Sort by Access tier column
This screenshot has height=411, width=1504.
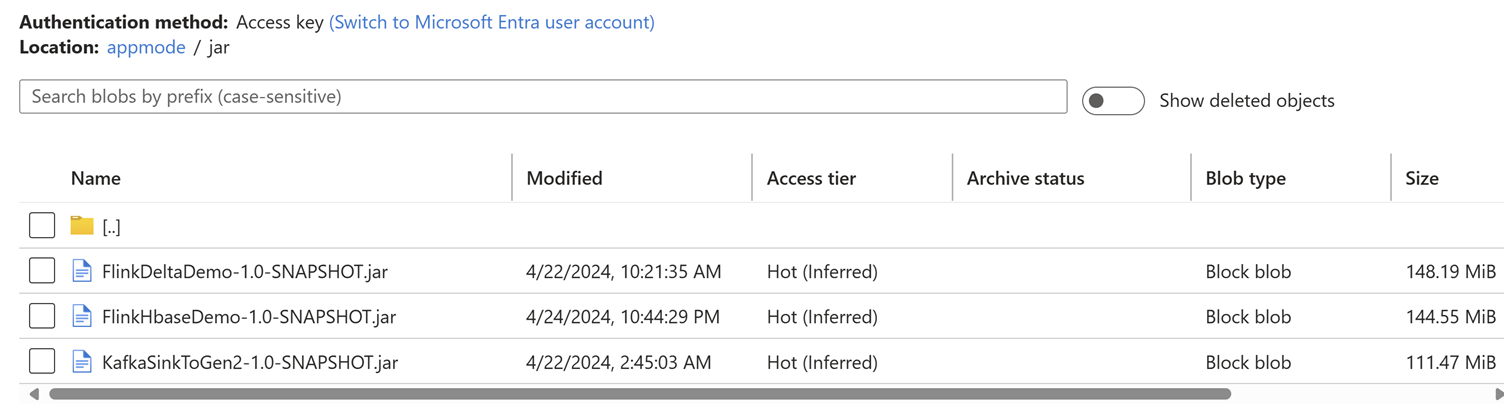811,178
